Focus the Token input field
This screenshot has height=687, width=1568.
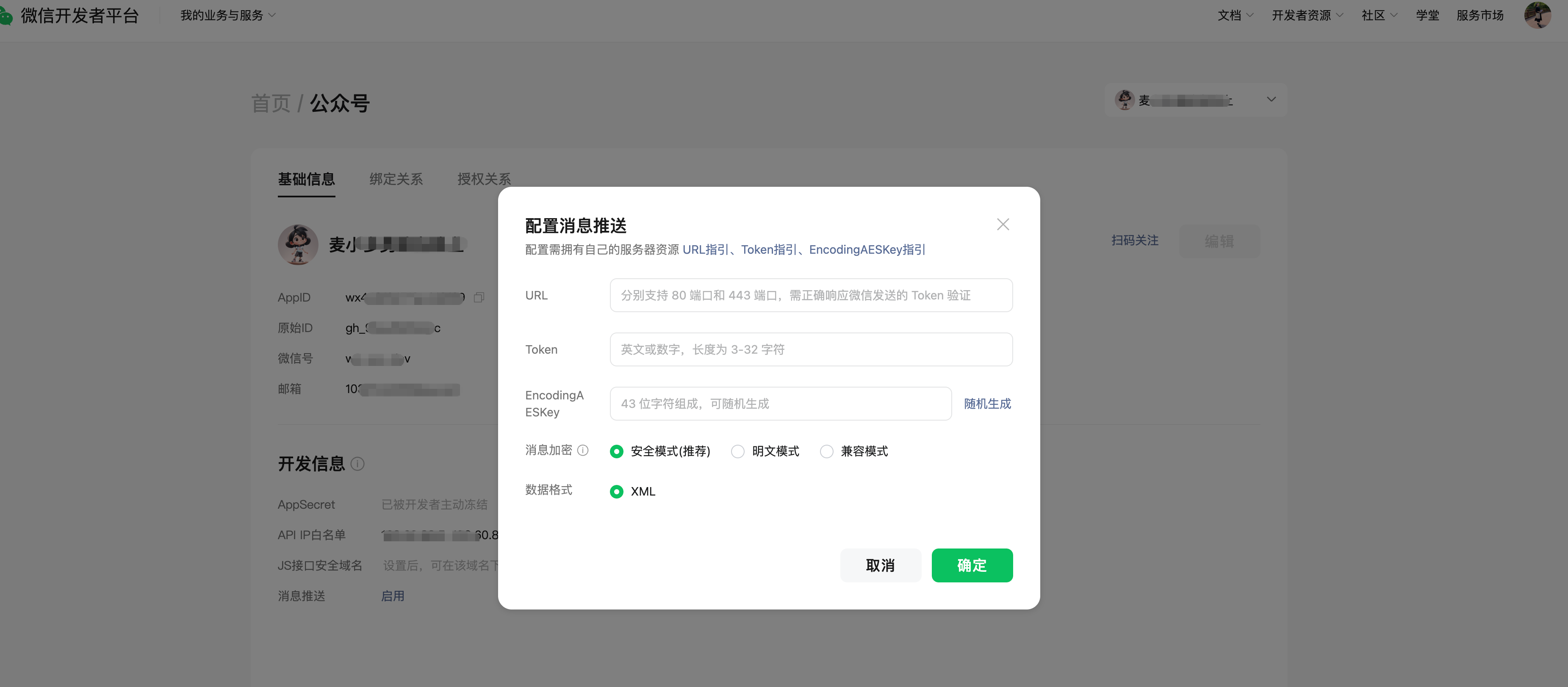(811, 349)
